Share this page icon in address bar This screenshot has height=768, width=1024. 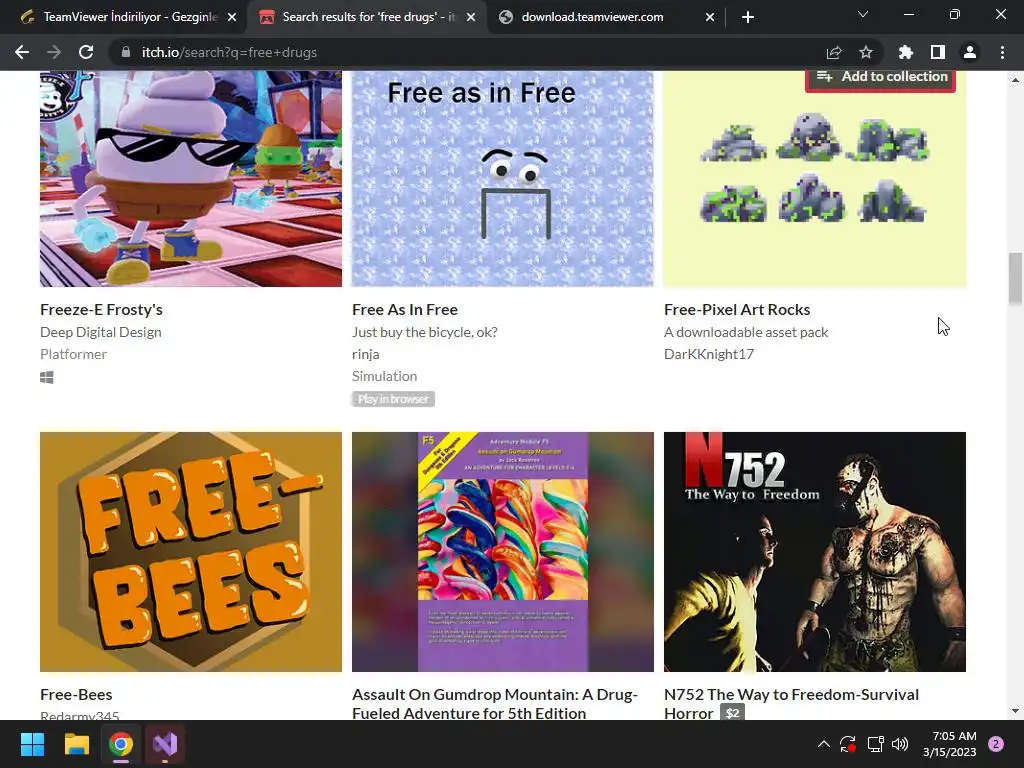(834, 52)
